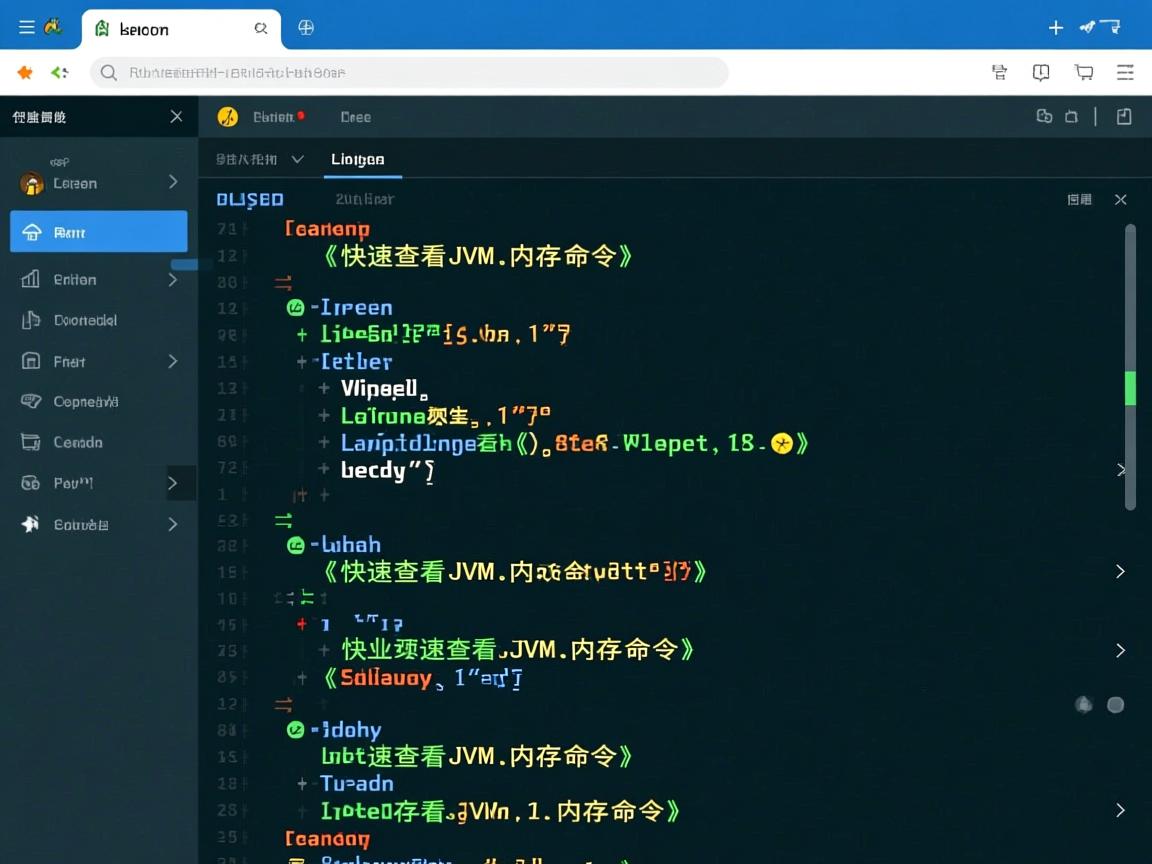The image size is (1152, 864).
Task: Expand the right chevron on the Lubah diff row
Action: tap(1120, 571)
